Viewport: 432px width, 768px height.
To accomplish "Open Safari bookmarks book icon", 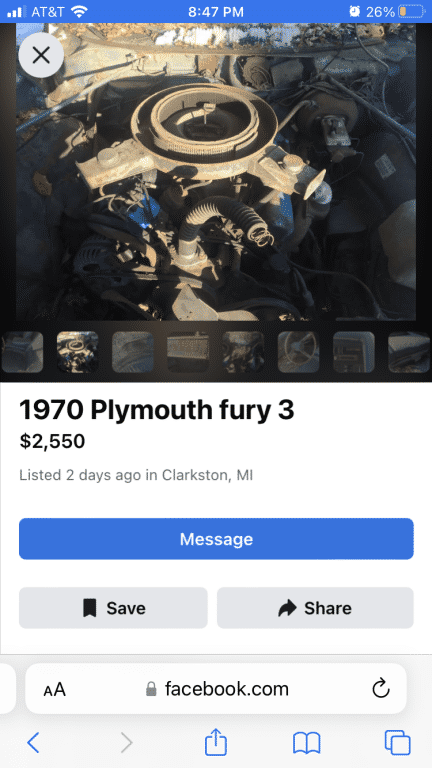I will click(306, 744).
